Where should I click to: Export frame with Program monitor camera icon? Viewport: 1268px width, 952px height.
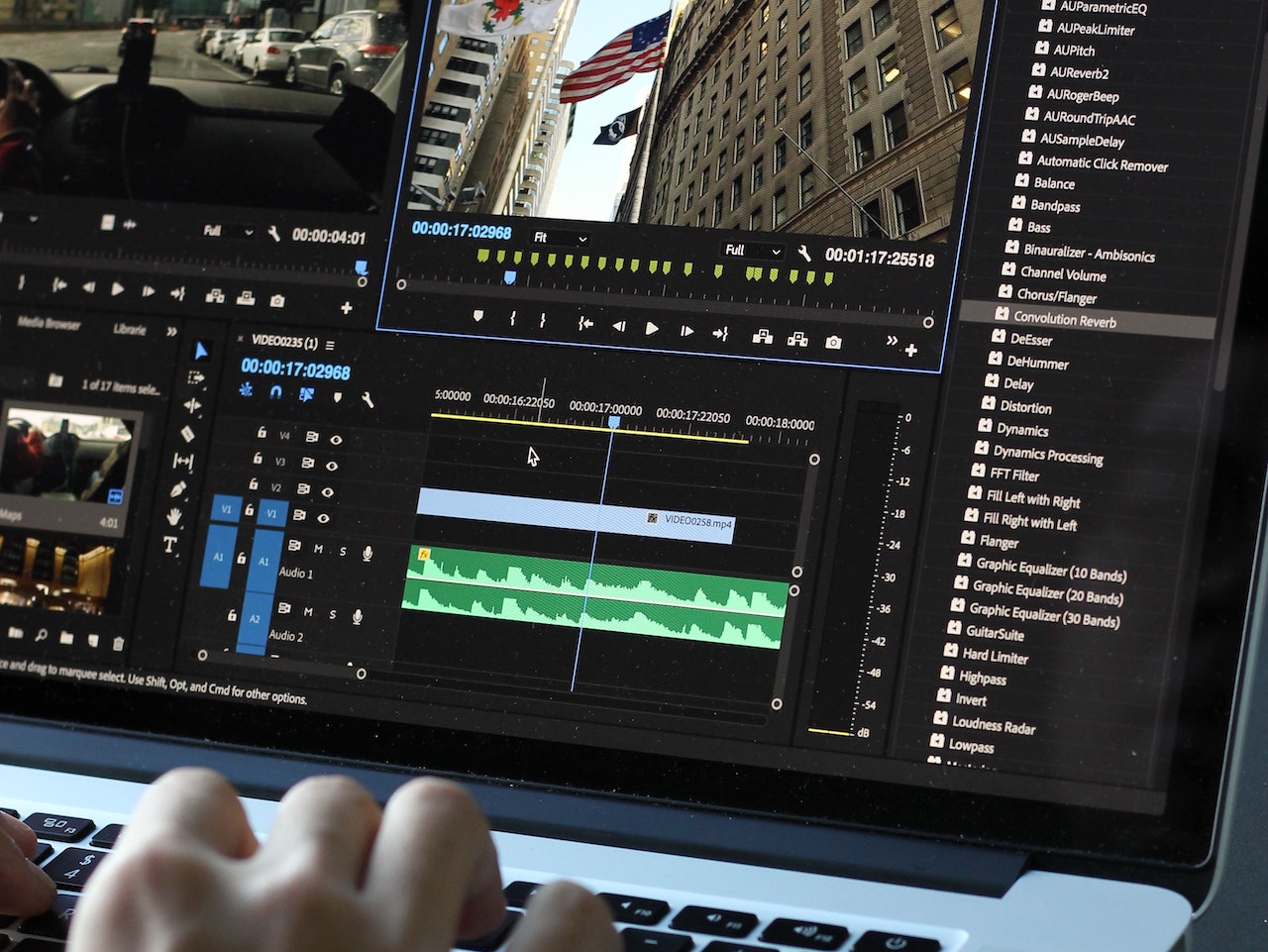[833, 342]
